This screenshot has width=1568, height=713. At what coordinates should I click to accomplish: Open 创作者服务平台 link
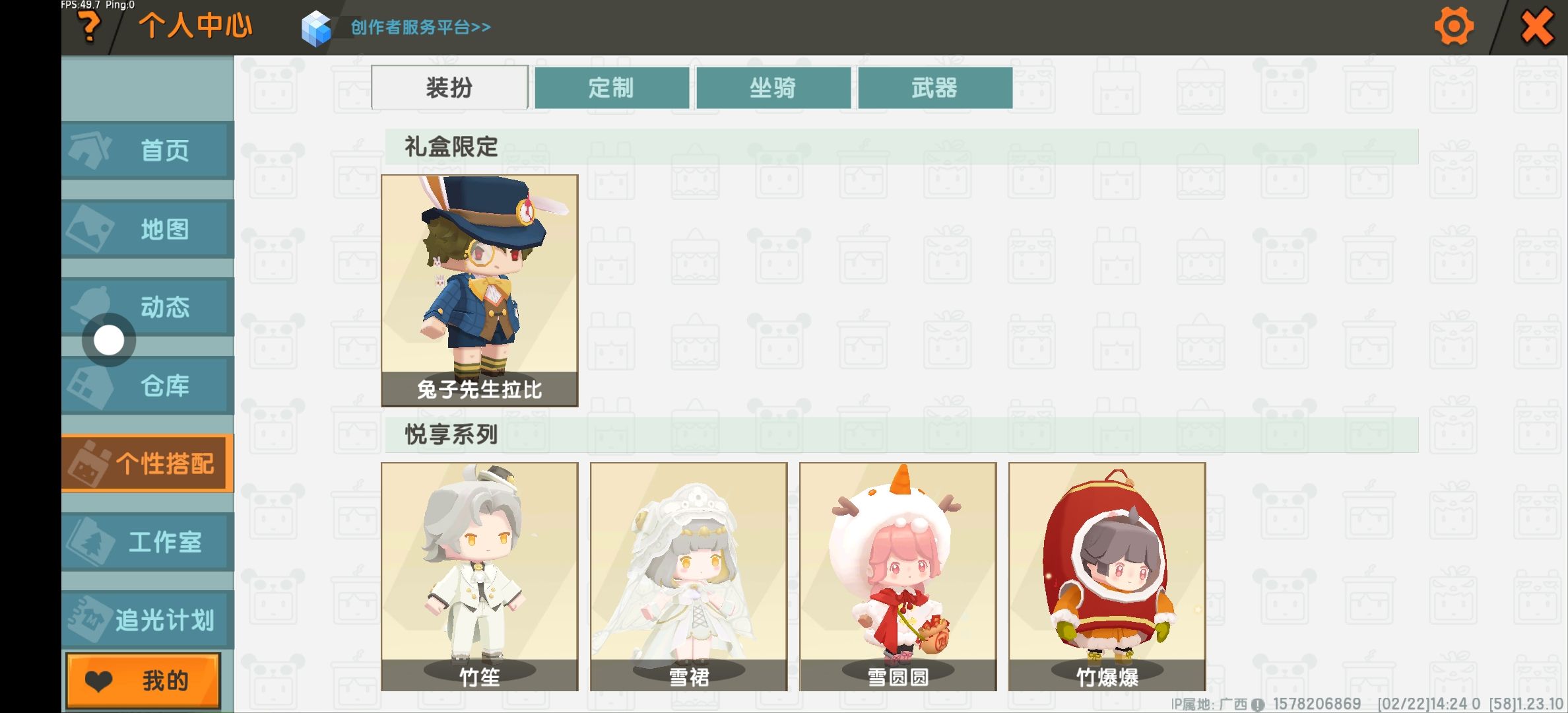pos(421,27)
